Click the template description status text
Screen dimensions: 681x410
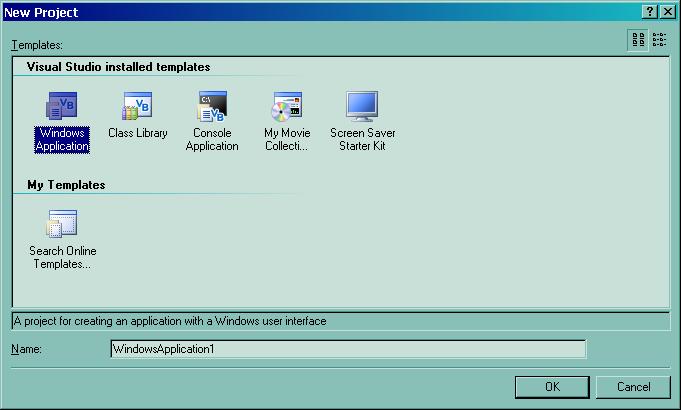point(170,321)
